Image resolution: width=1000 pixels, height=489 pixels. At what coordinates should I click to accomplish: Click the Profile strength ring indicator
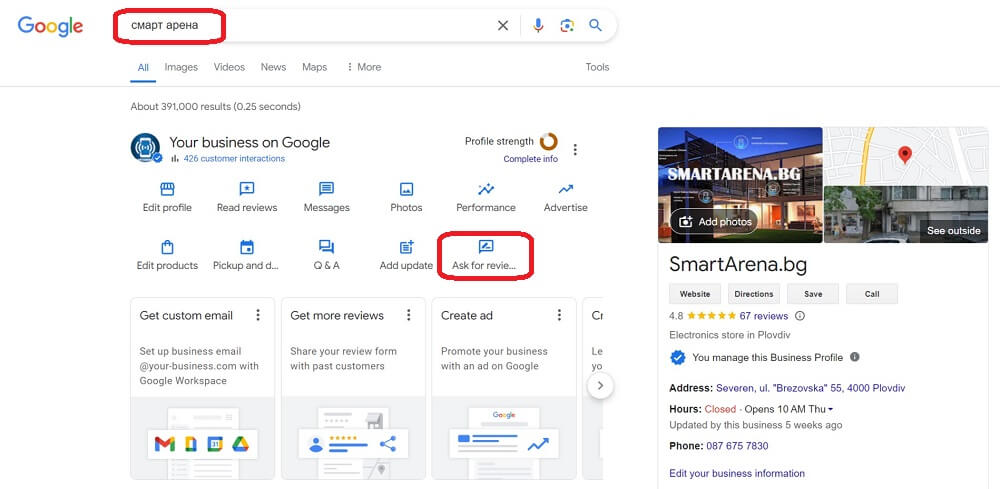[x=548, y=142]
